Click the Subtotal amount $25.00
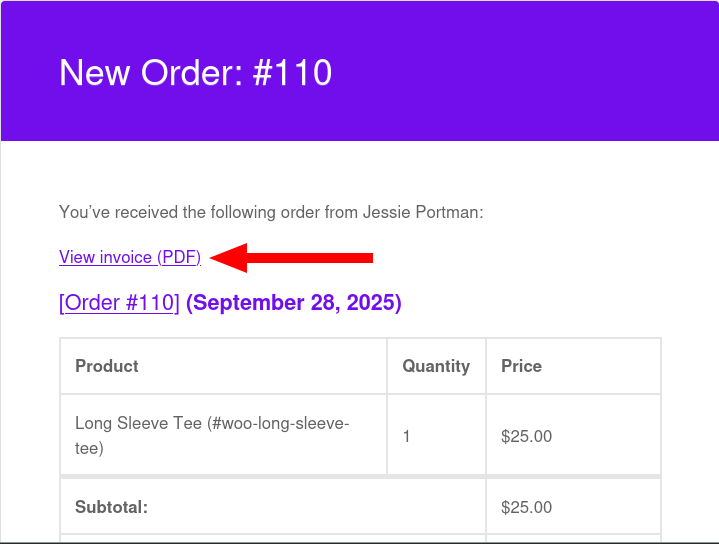This screenshot has width=719, height=544. click(527, 507)
